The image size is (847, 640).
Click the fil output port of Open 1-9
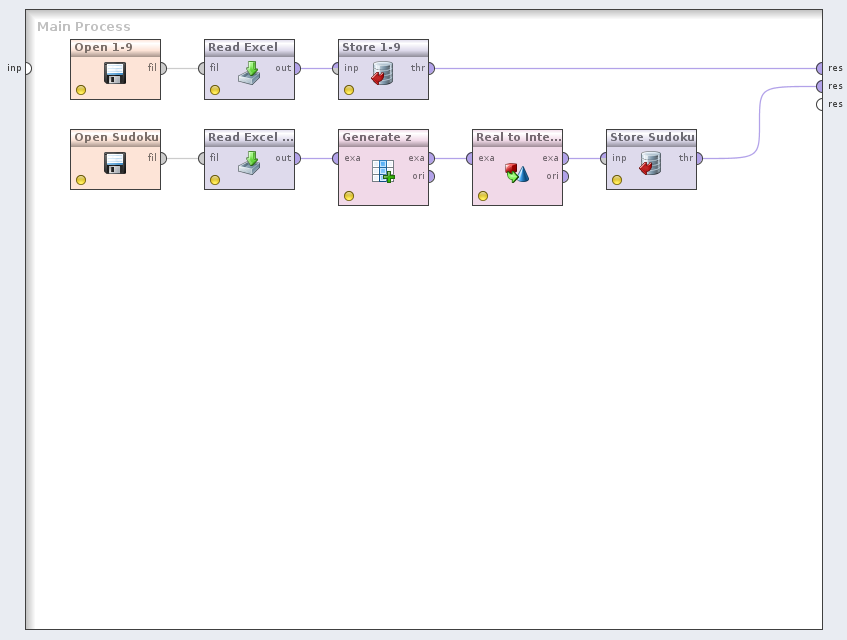point(162,68)
